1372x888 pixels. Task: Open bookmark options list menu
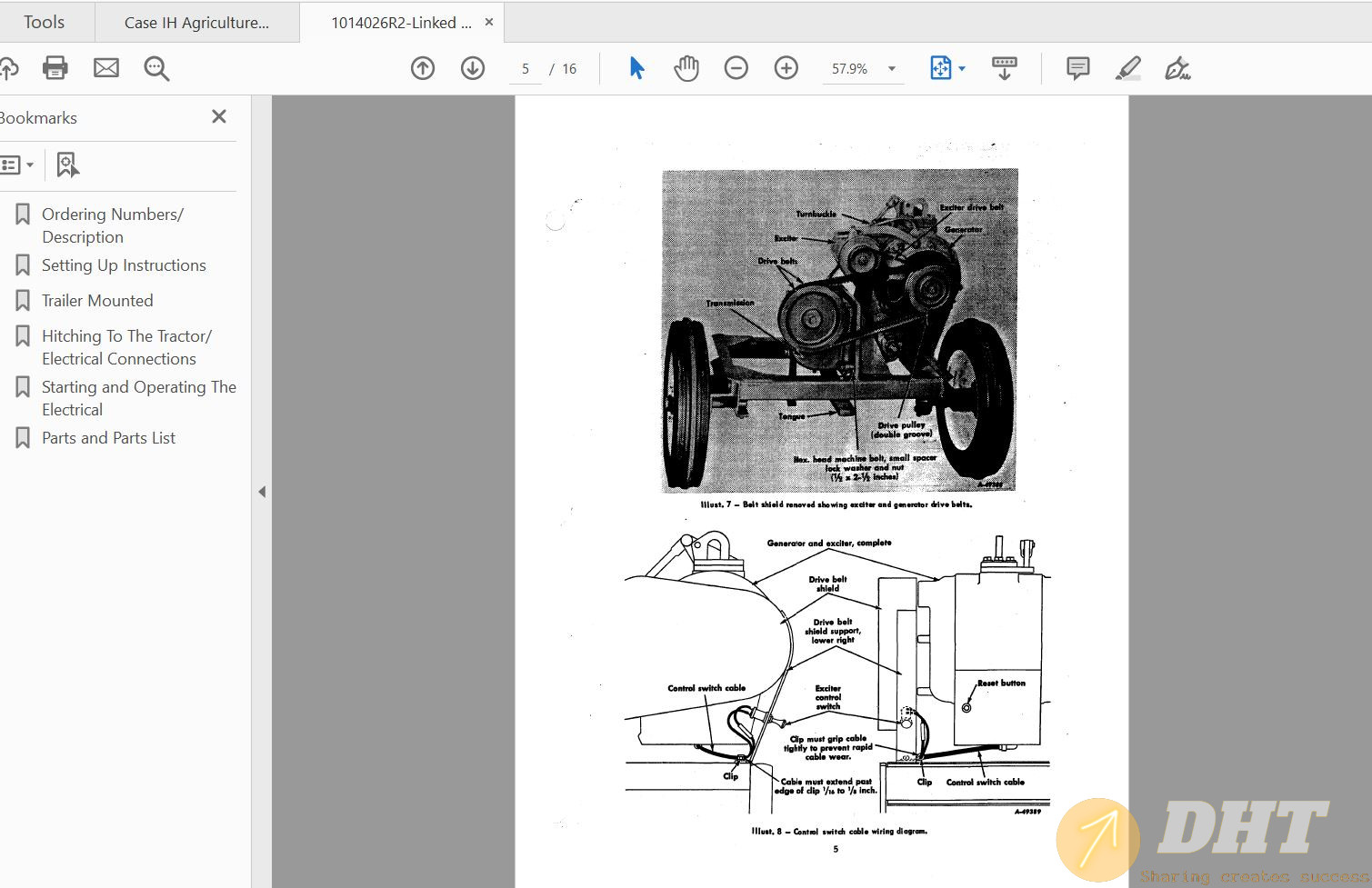[16, 165]
